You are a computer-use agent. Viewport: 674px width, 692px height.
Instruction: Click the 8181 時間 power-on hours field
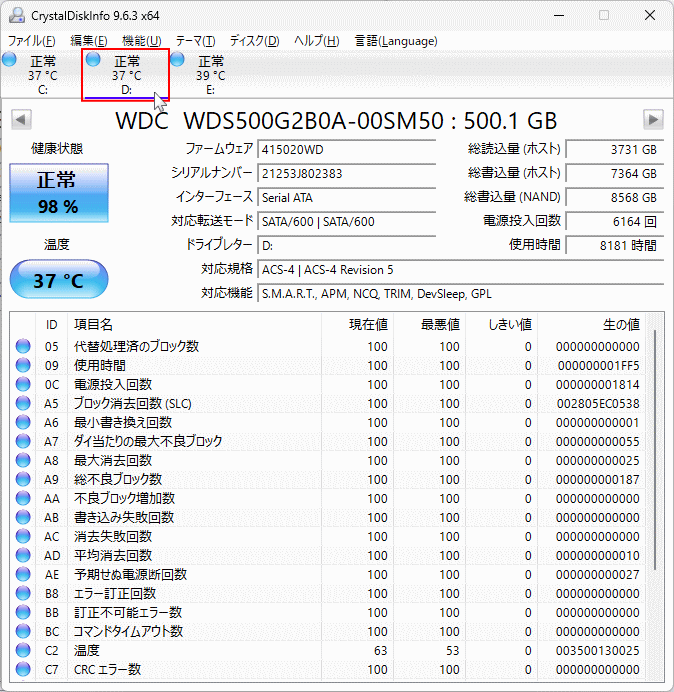(615, 245)
